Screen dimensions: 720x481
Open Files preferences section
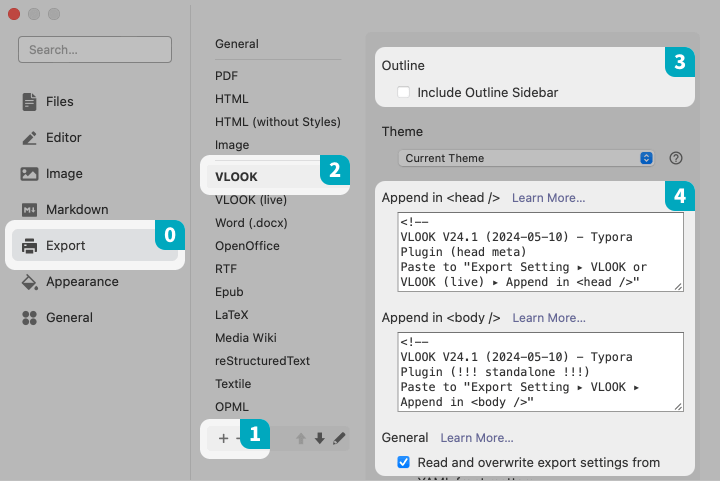(59, 101)
